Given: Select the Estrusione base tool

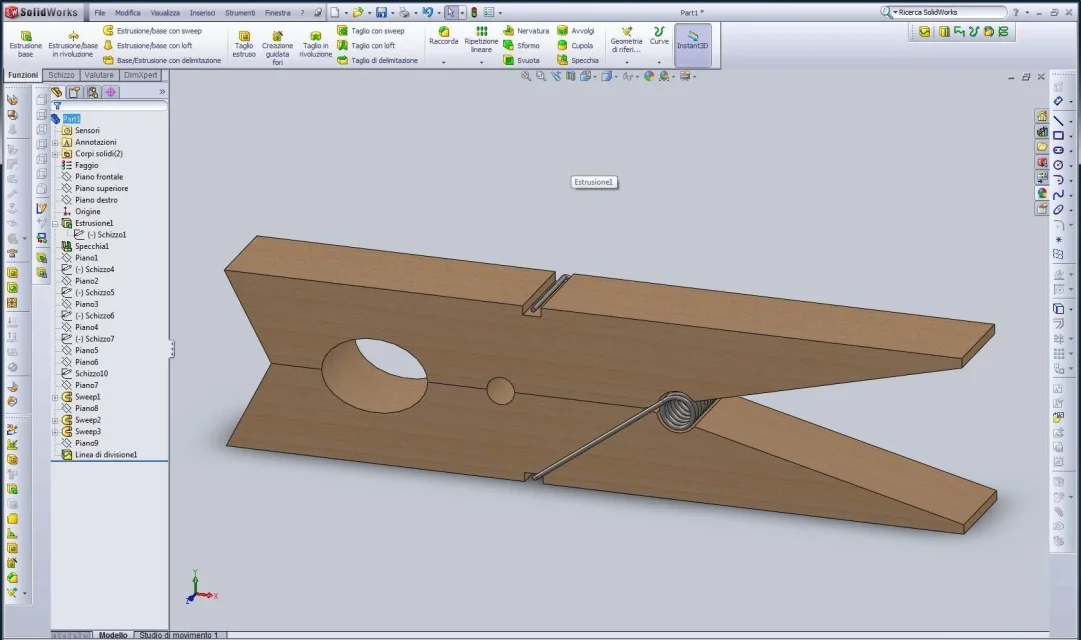Looking at the screenshot, I should pos(26,44).
